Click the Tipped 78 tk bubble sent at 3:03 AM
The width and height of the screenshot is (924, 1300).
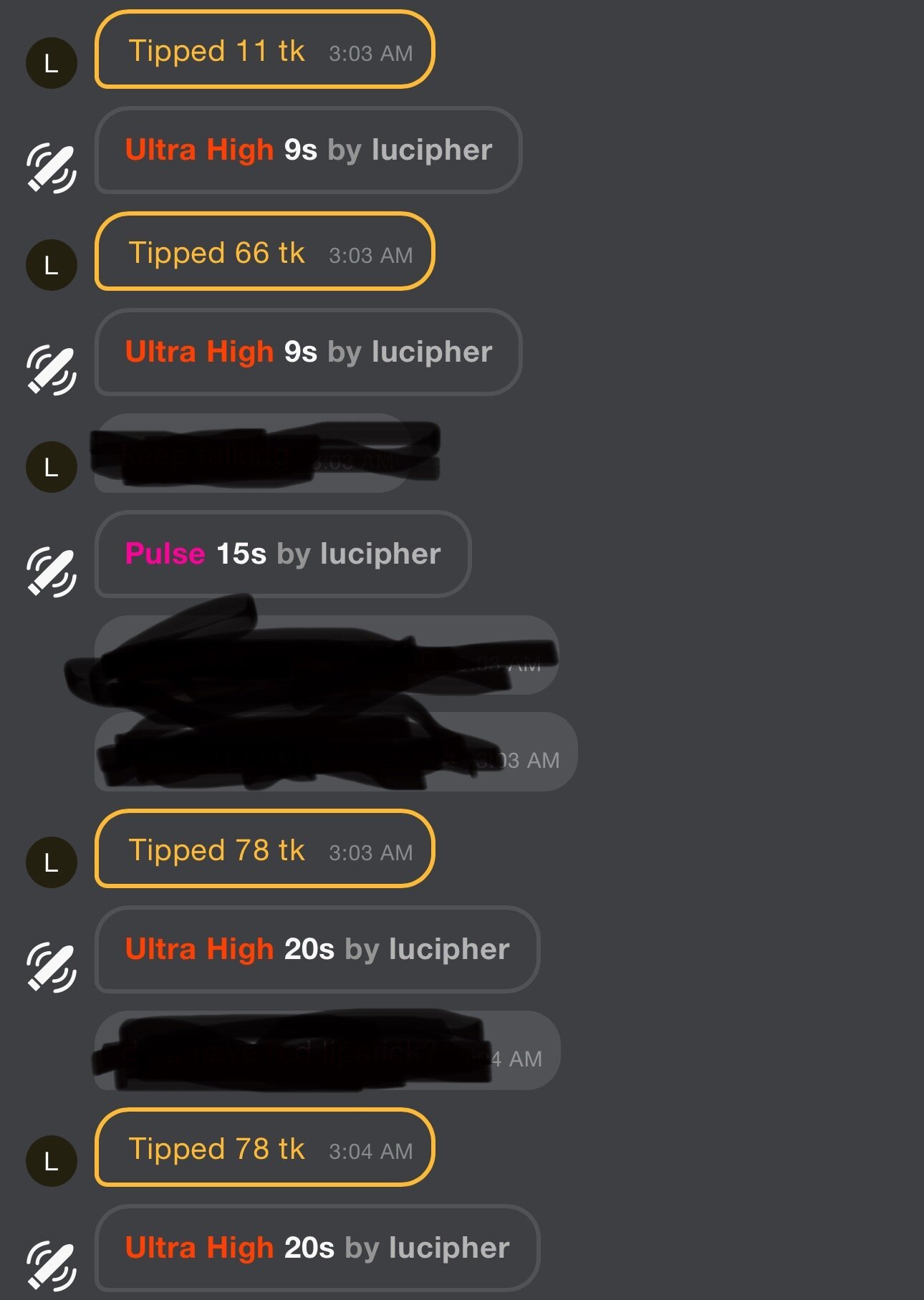point(264,849)
